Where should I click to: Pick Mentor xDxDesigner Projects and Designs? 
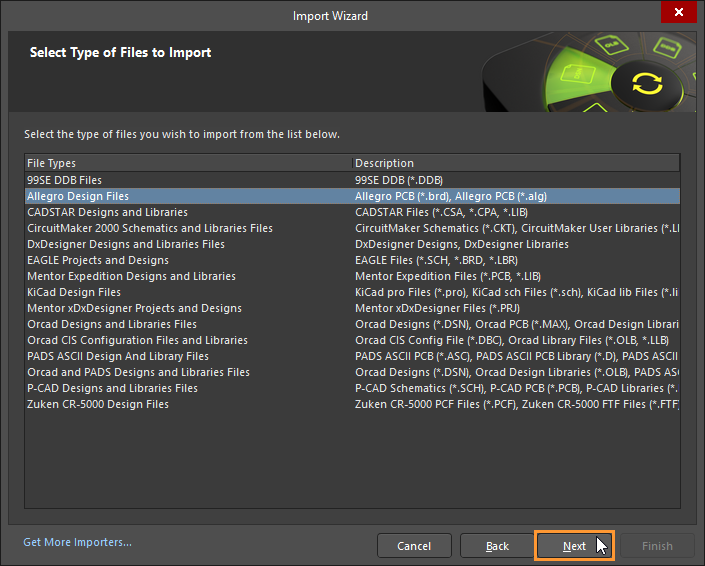[134, 308]
